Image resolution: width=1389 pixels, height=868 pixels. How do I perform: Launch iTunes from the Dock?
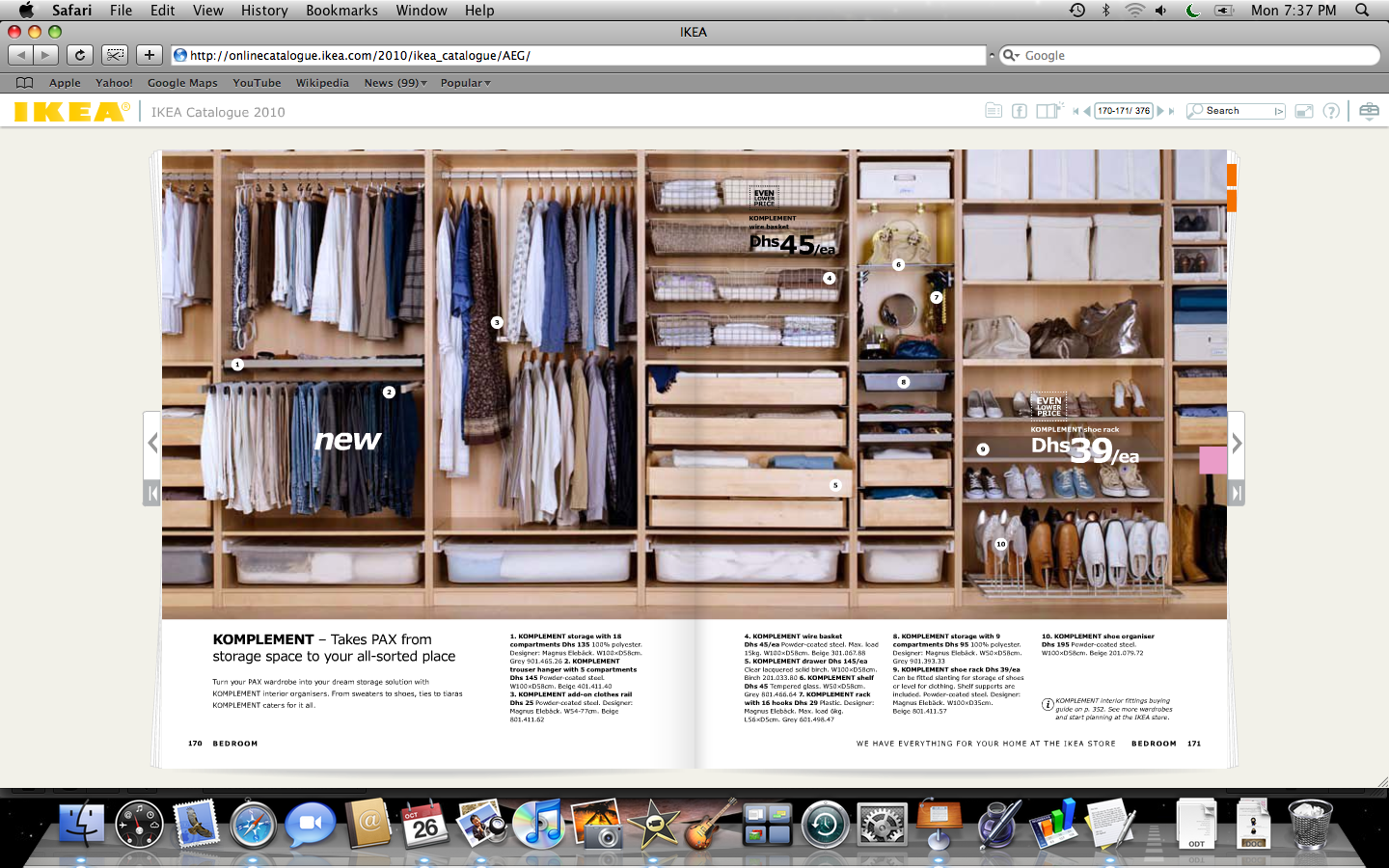point(538,824)
